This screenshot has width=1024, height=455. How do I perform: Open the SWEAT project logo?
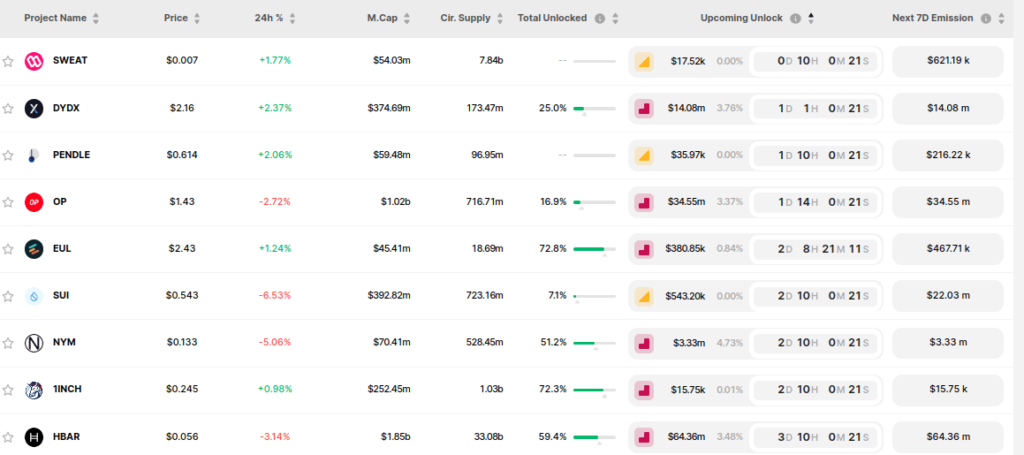(34, 61)
